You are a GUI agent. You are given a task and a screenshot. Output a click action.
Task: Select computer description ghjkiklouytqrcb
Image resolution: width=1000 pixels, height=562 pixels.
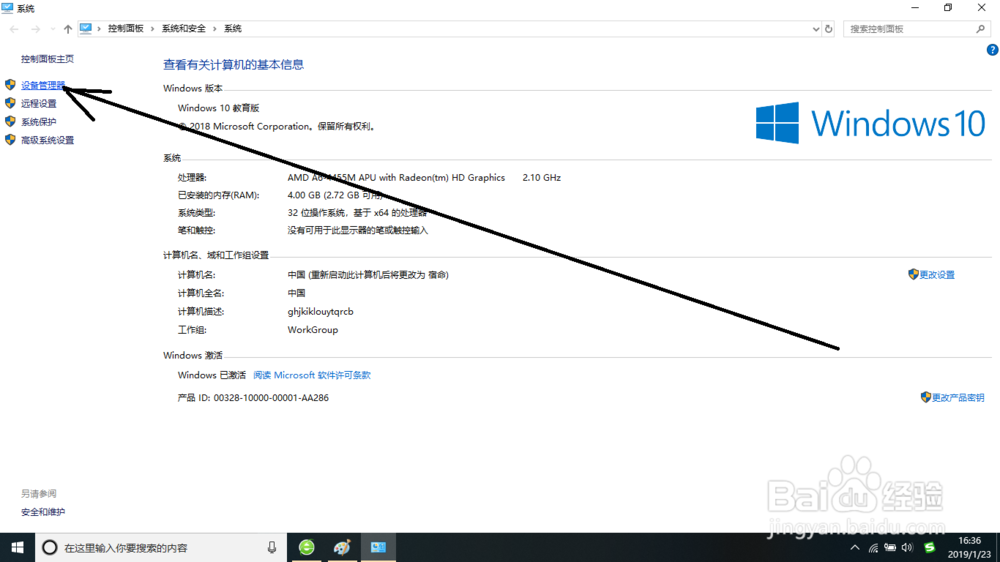(x=320, y=311)
